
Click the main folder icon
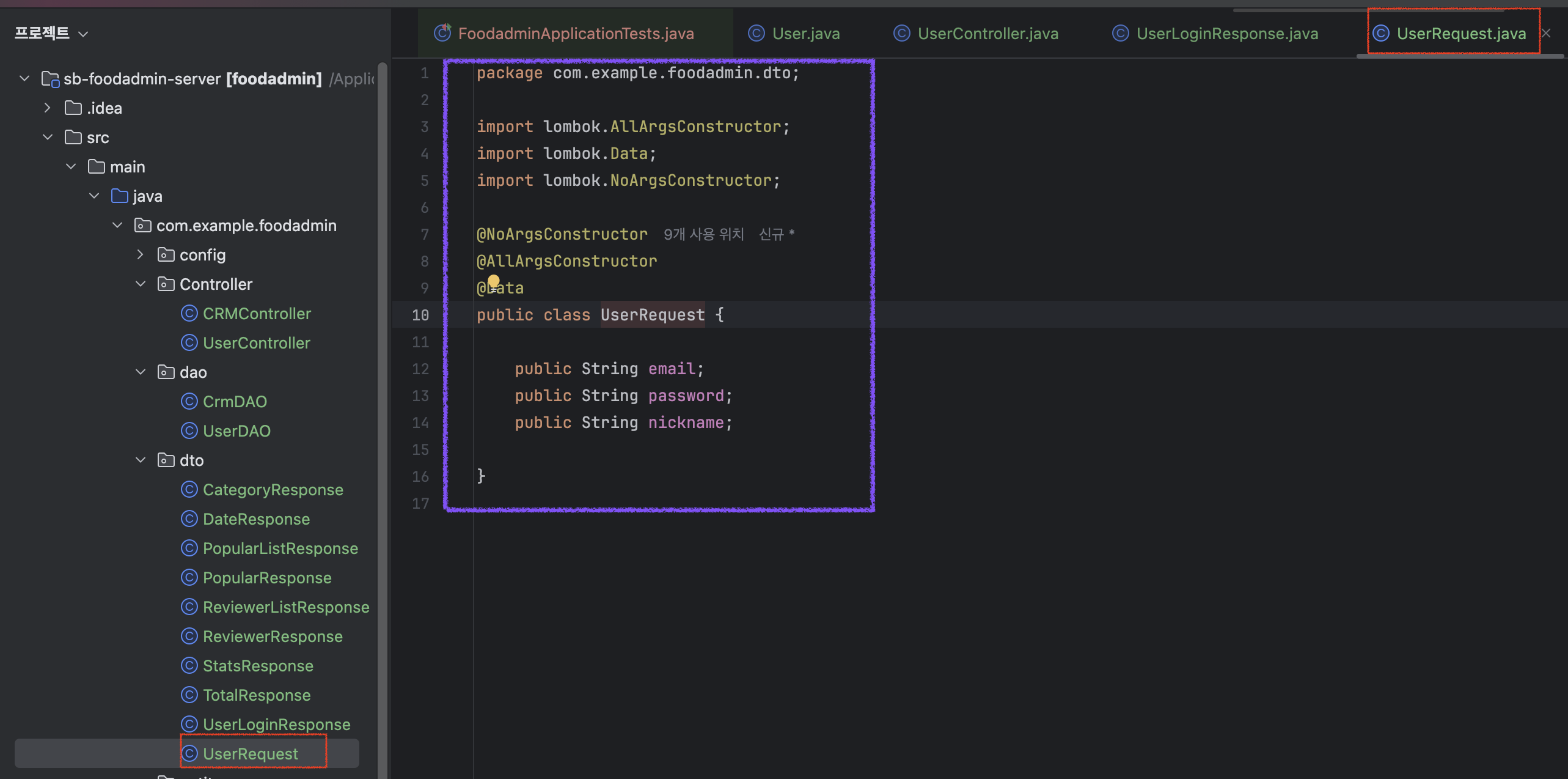pyautogui.click(x=97, y=166)
